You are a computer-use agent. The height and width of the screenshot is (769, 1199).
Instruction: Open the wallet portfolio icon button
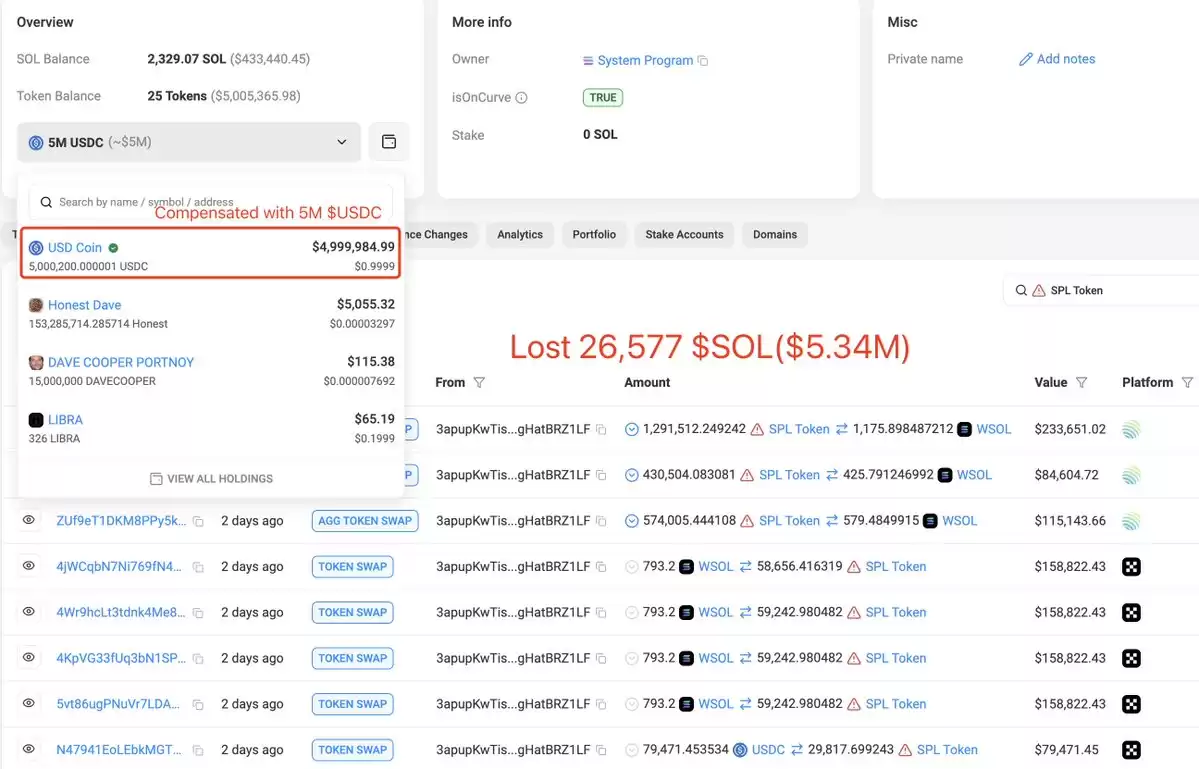pyautogui.click(x=388, y=141)
